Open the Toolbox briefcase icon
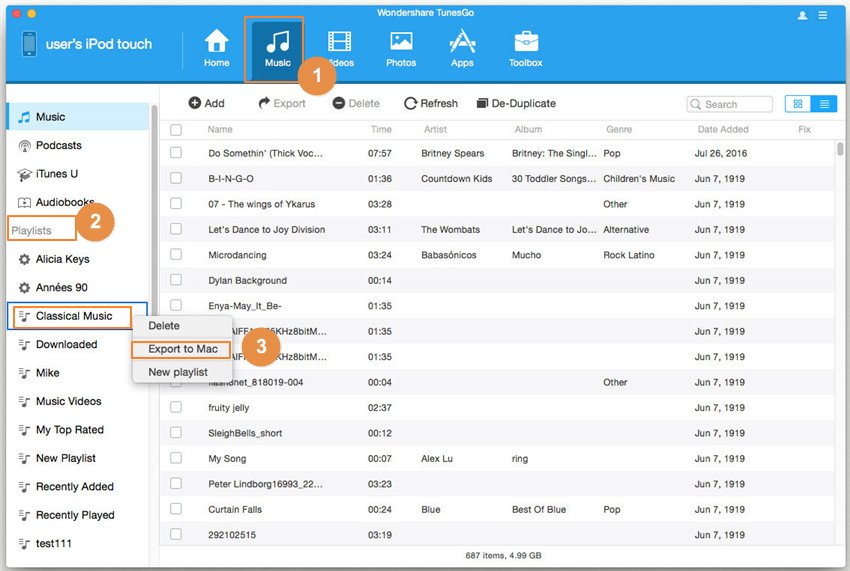Viewport: 850px width, 571px height. 525,42
